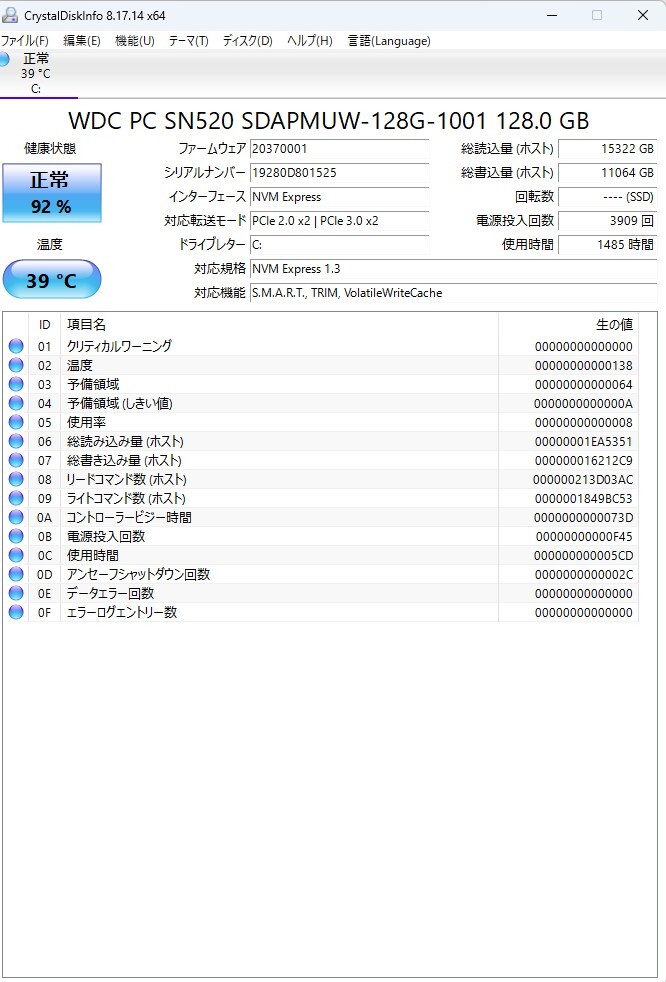This screenshot has width=666, height=982.
Task: Click the interface field NVM Express
Action: pos(339,197)
